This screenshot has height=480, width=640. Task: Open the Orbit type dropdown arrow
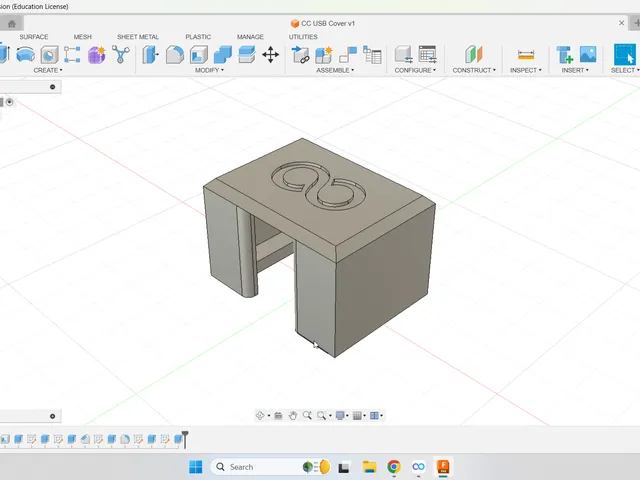(269, 416)
